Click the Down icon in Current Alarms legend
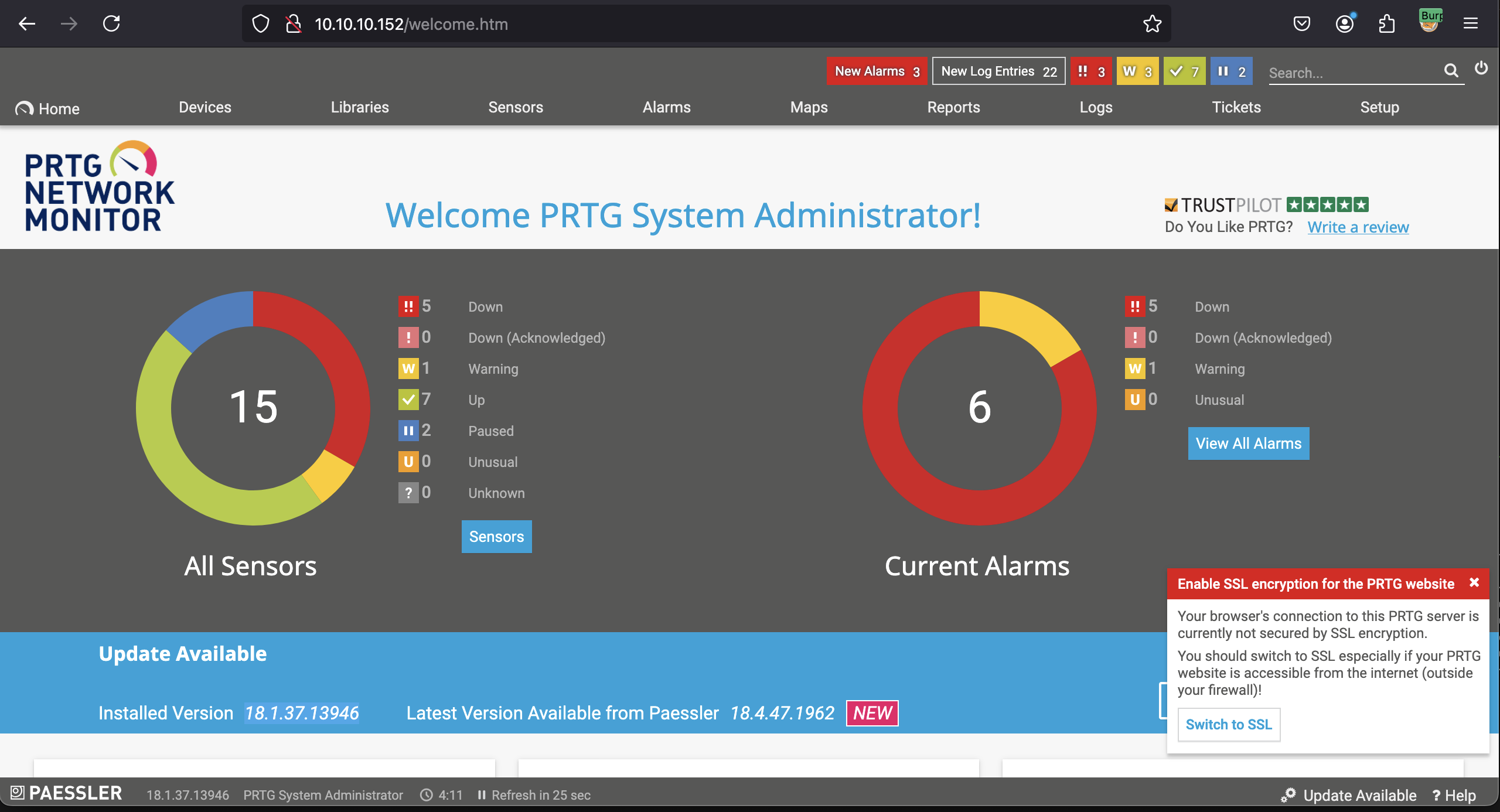Image resolution: width=1500 pixels, height=812 pixels. [1135, 306]
